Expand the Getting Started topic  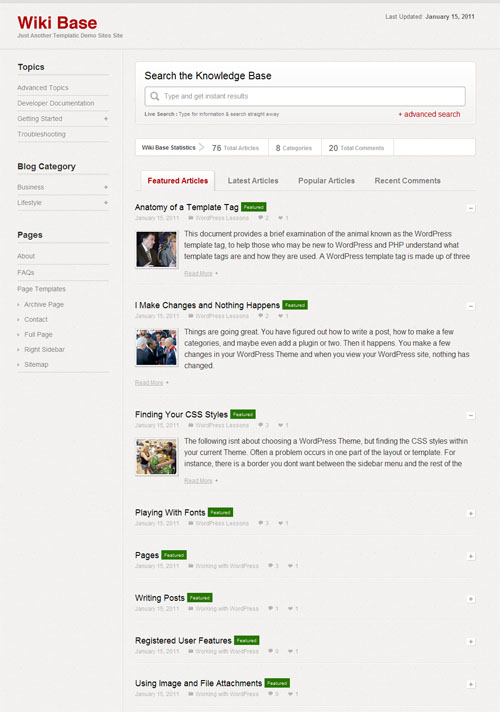[106, 119]
